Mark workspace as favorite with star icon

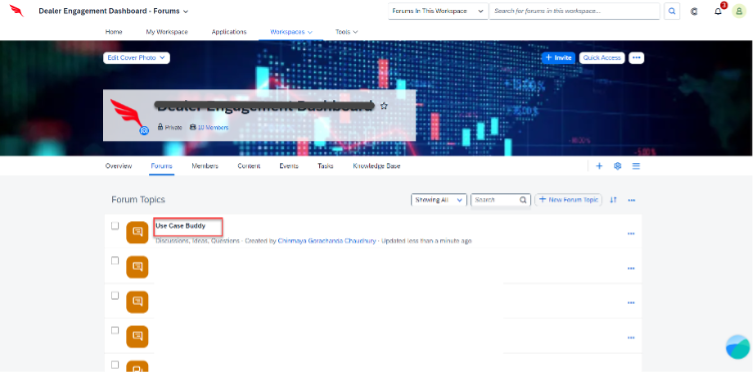point(384,106)
